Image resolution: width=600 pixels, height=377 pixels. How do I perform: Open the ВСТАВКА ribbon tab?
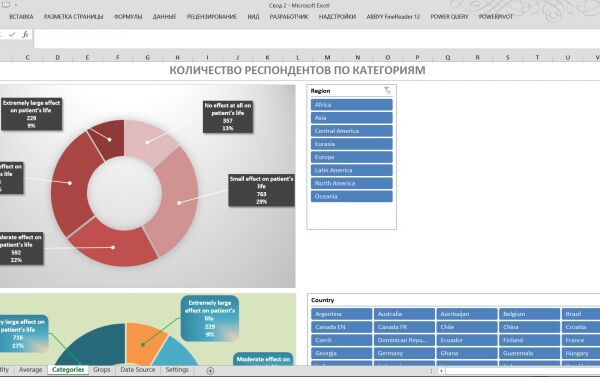coord(21,17)
